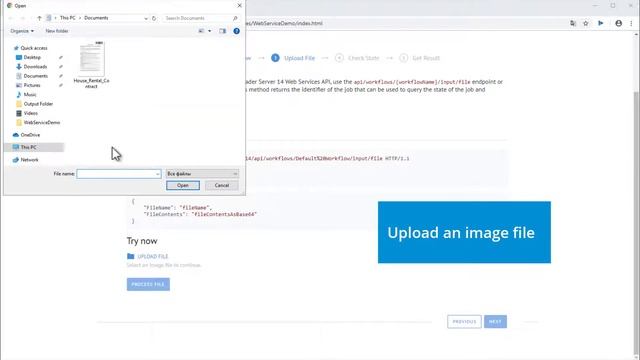Click Forward arrow in Open dialog

23,18
